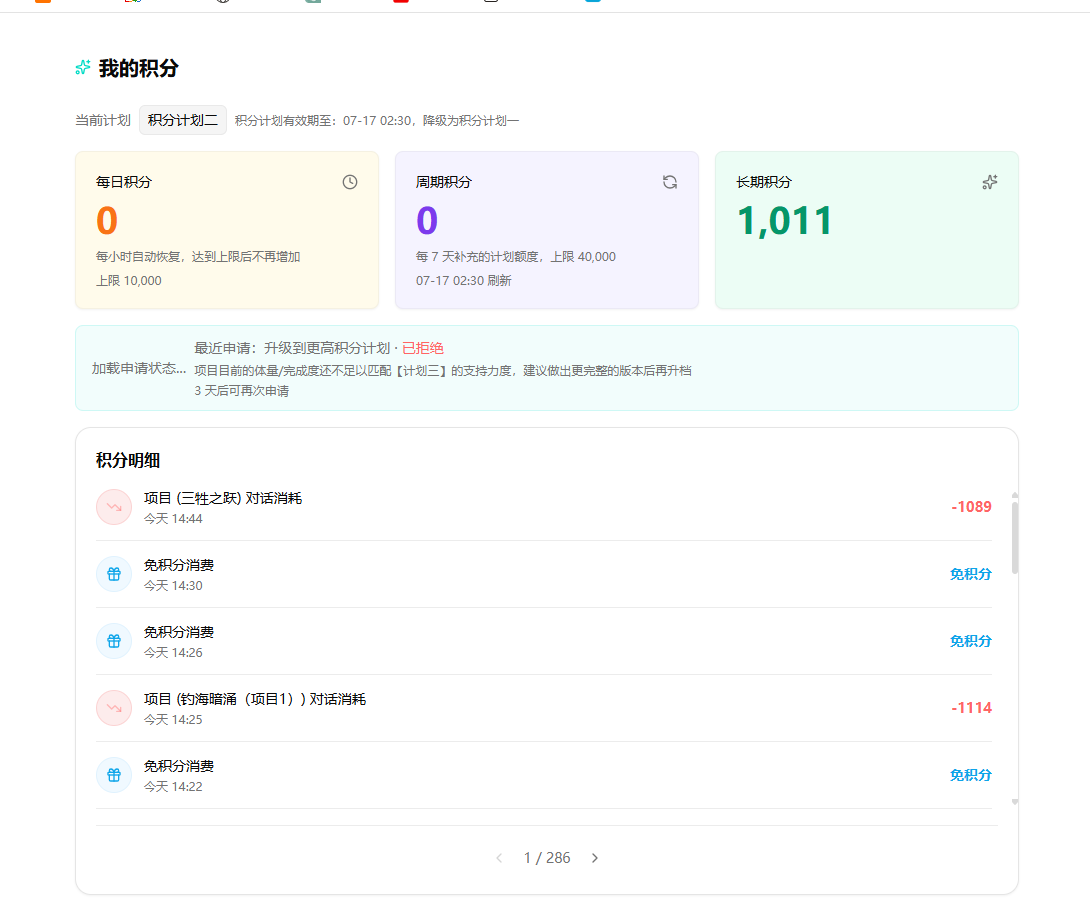Click the scrollbar thumb in 积分明细 list

[1015, 537]
